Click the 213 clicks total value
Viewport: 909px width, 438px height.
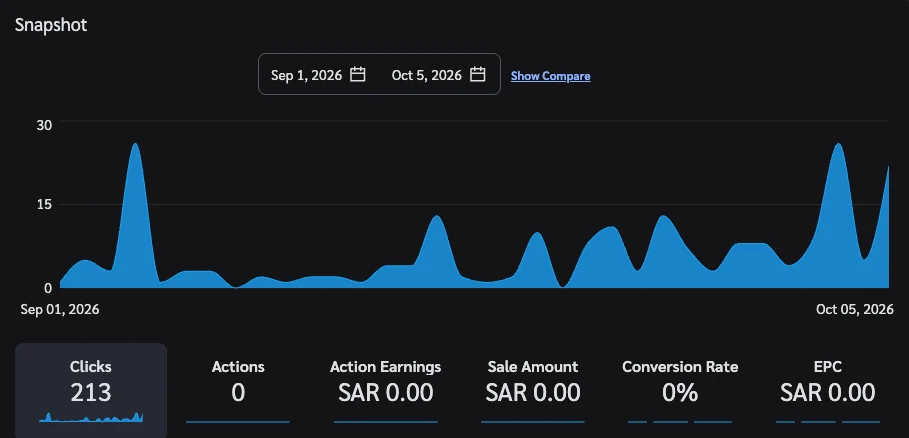click(x=91, y=393)
